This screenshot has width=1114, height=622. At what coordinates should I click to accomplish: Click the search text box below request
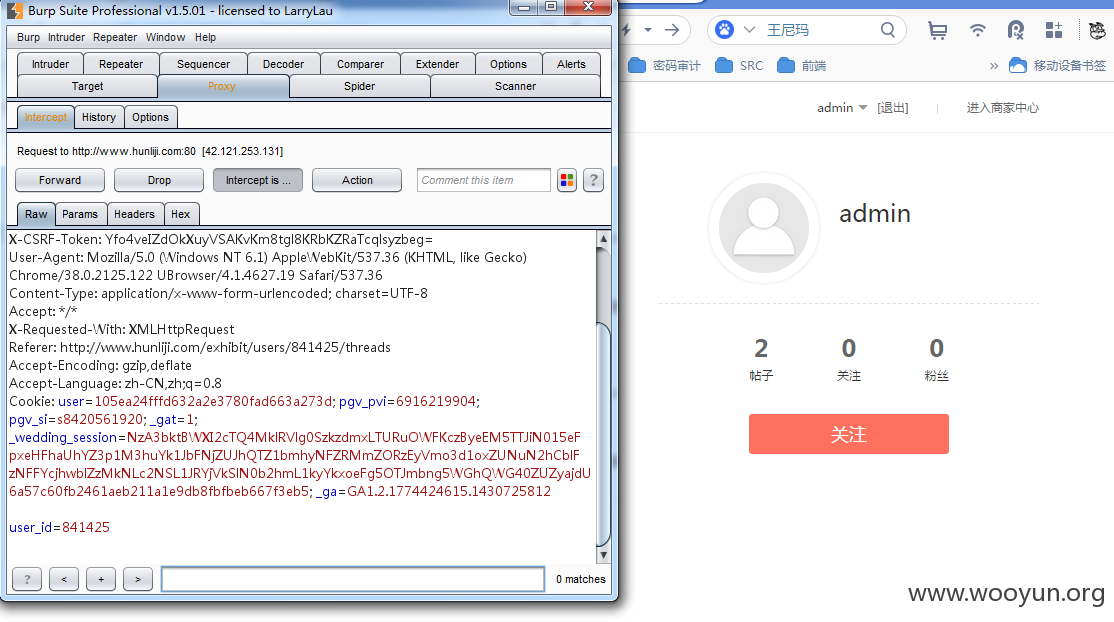(x=353, y=579)
